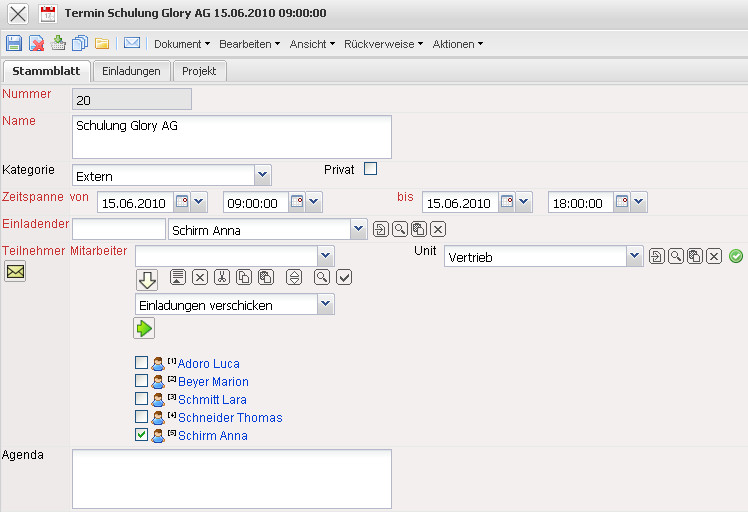748x512 pixels.
Task: Click the large envelope icon under Teilnehmer
Action: 15,271
